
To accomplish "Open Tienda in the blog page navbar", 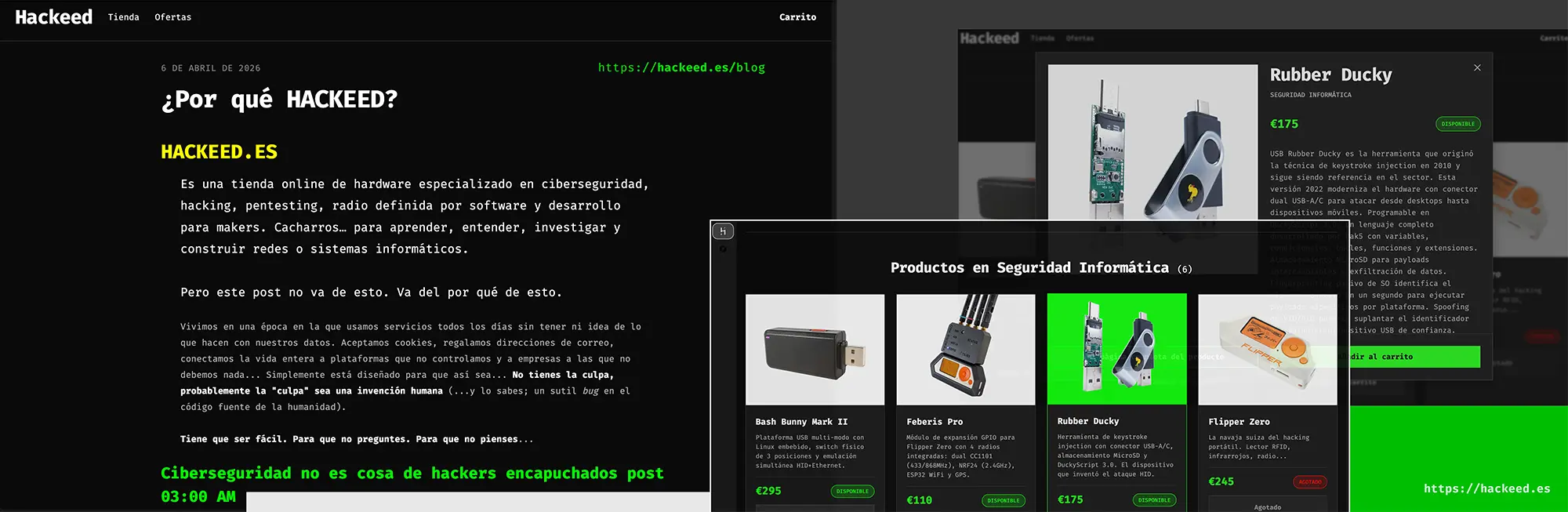I will click(x=123, y=17).
